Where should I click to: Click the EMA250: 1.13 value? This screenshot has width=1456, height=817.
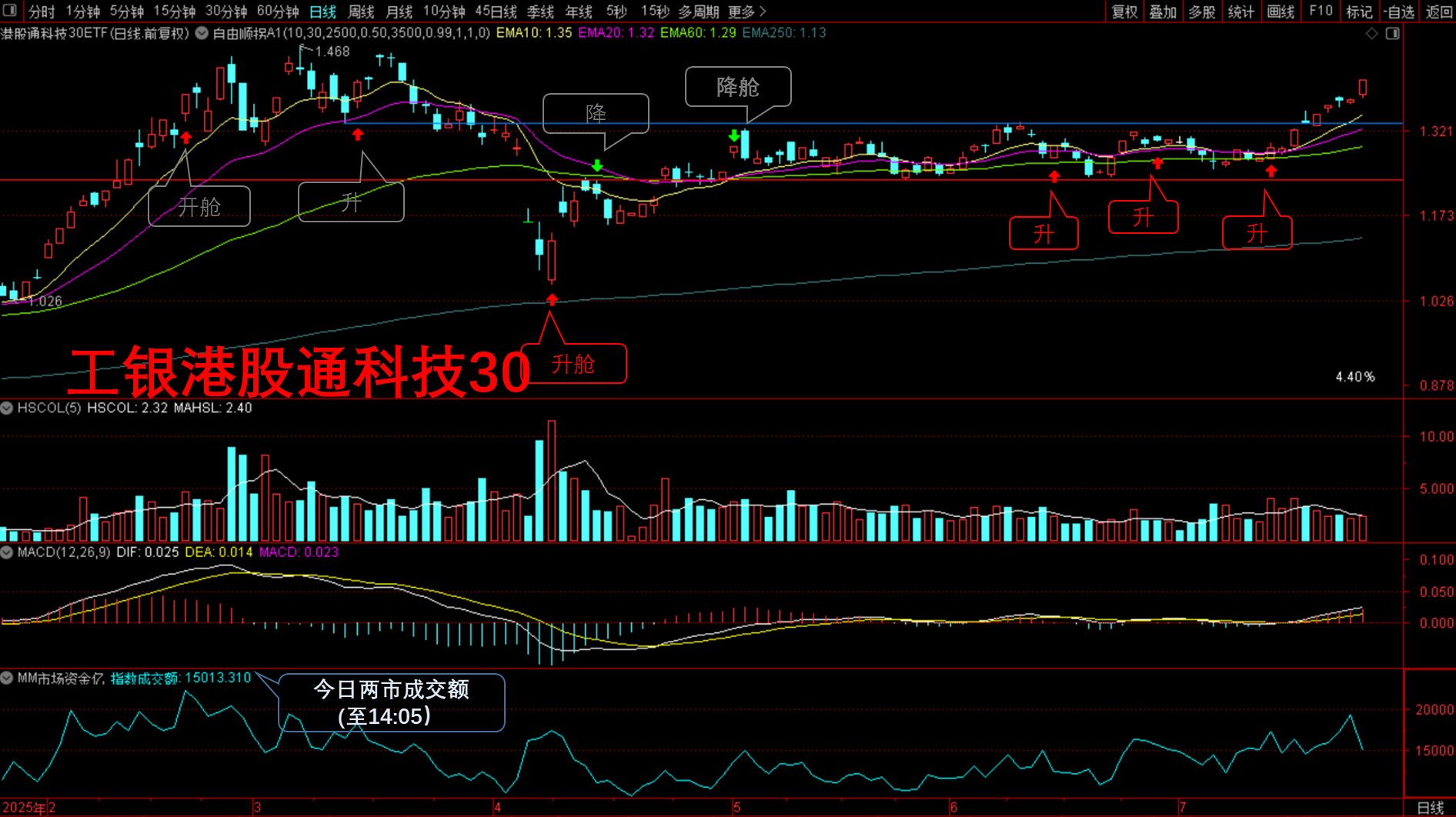784,33
